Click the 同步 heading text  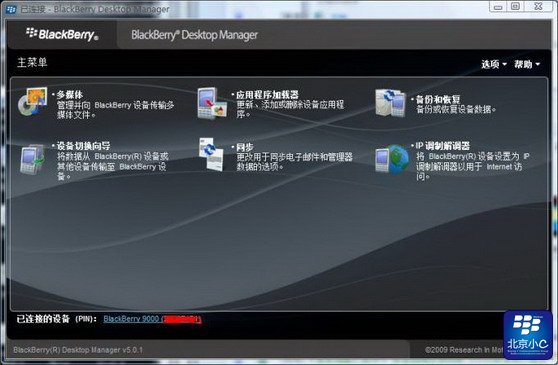point(245,147)
